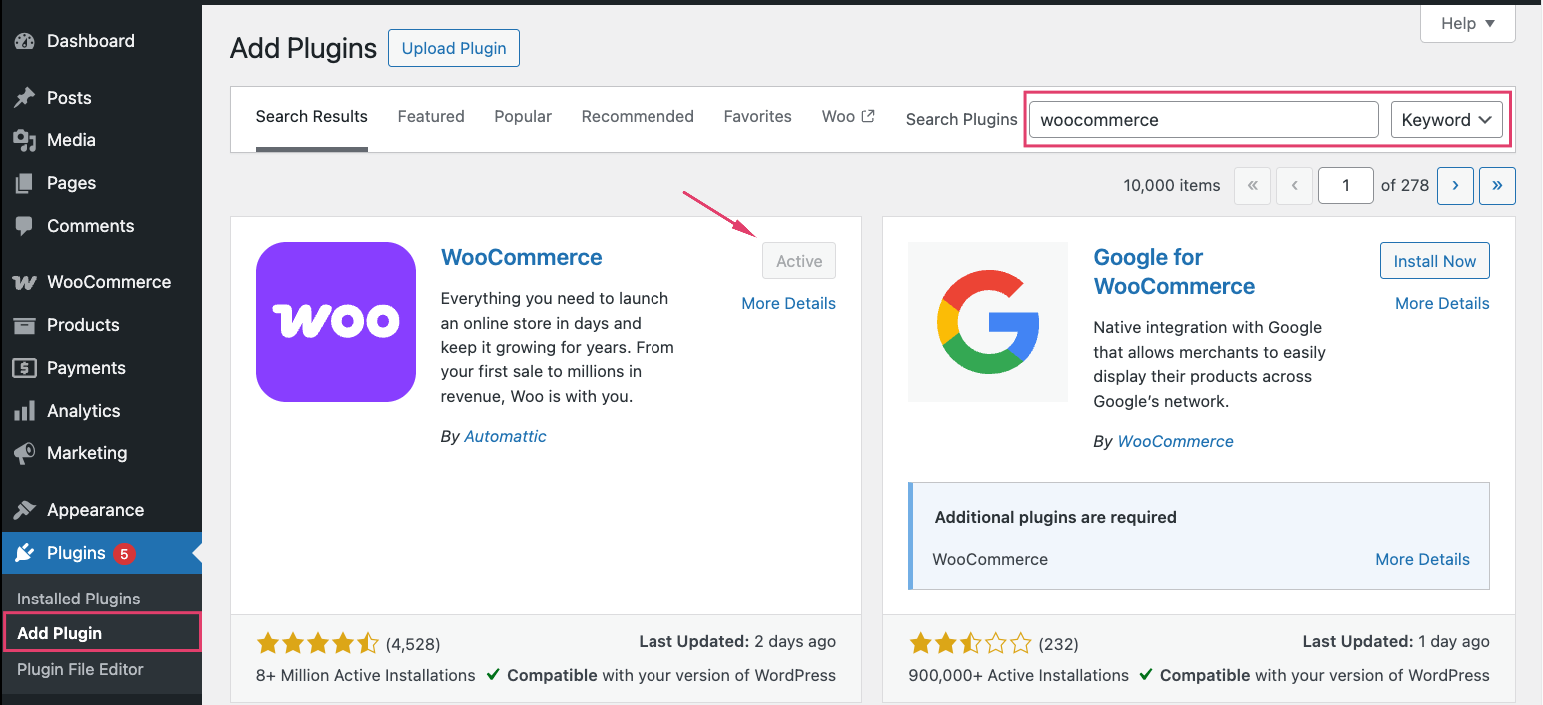Switch to Featured tab

coord(431,117)
